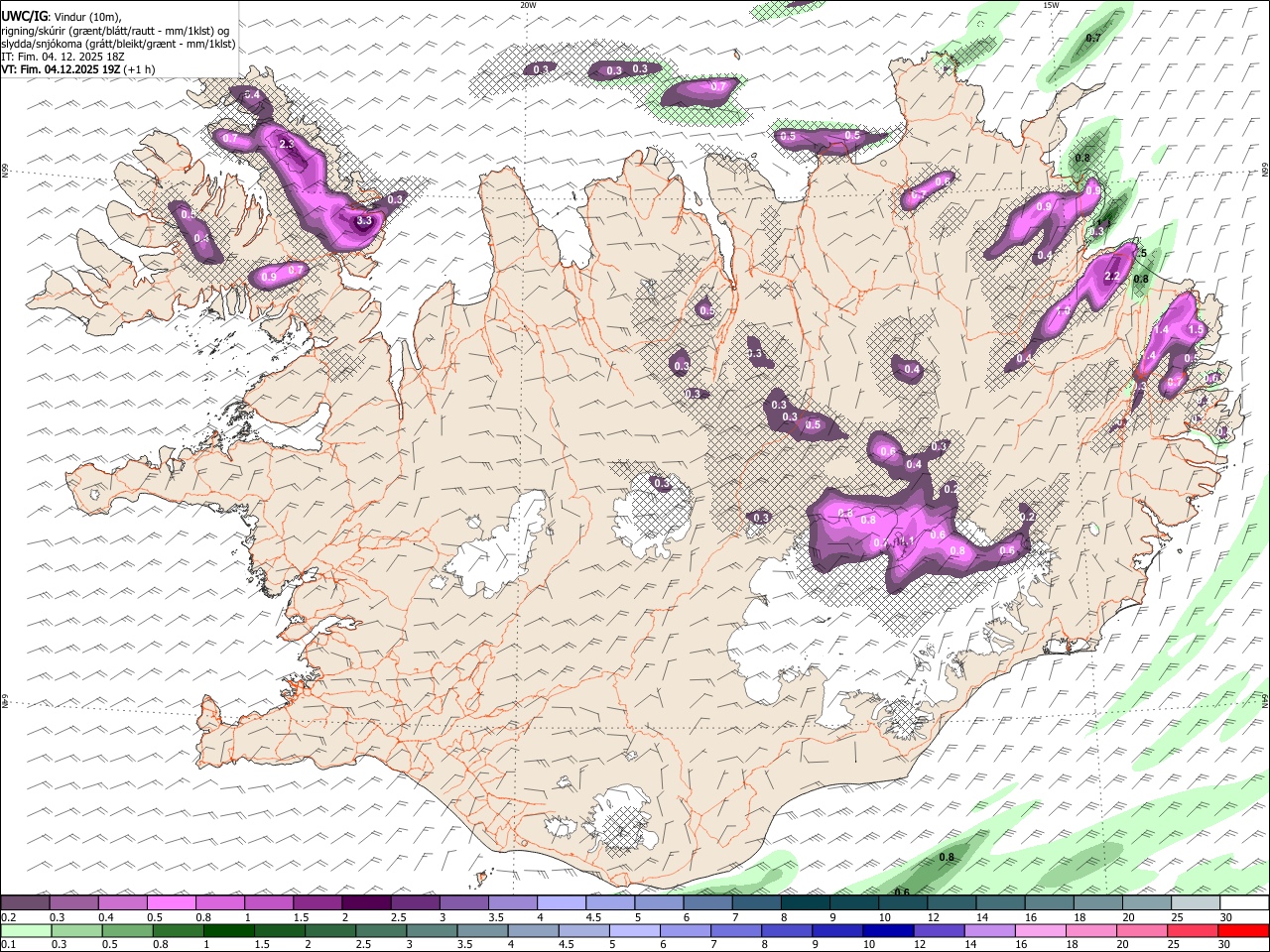Click the 0.7 value in the northeast green band
Image resolution: width=1270 pixels, height=952 pixels.
pos(1093,38)
